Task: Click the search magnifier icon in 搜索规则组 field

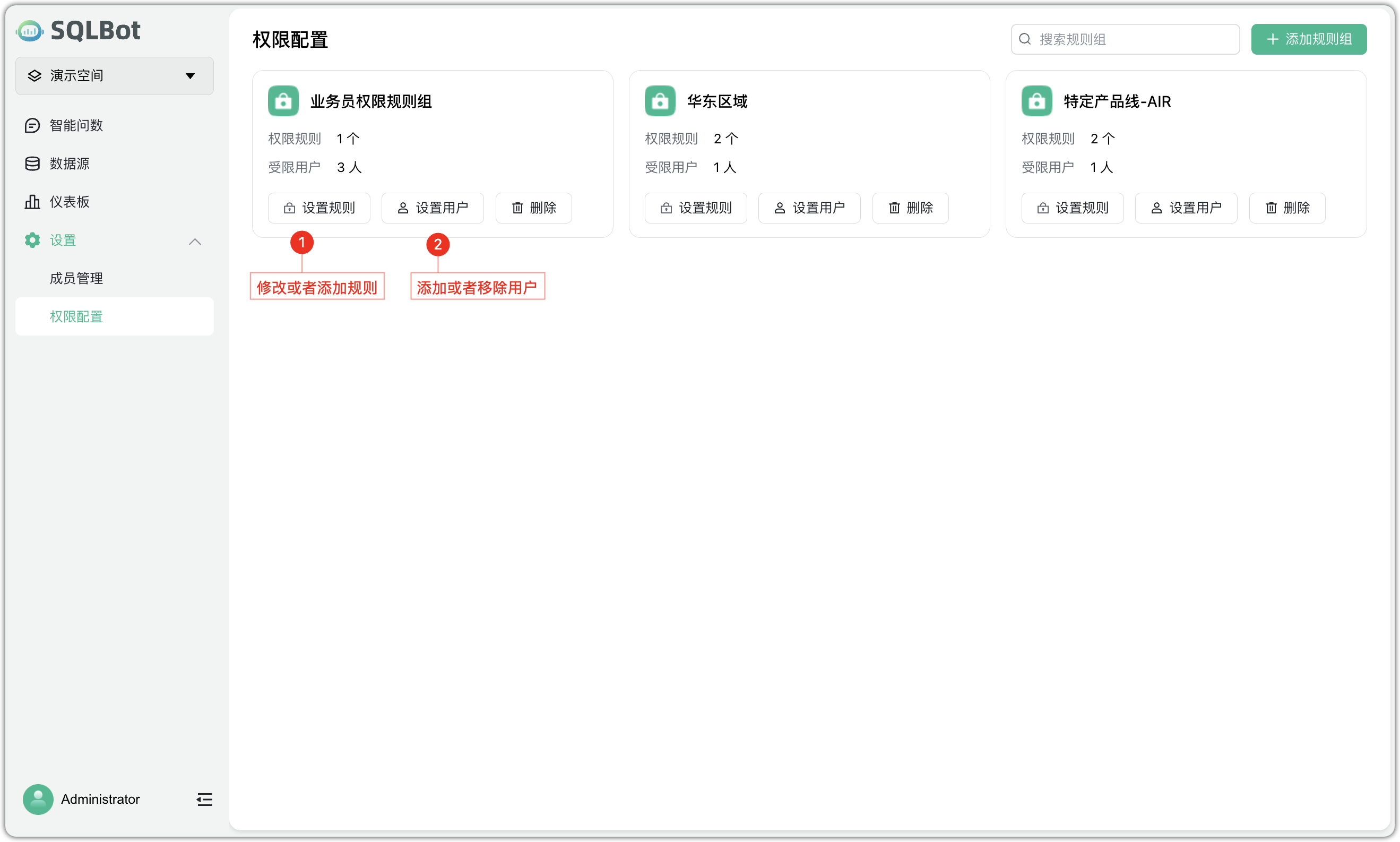Action: click(1025, 39)
